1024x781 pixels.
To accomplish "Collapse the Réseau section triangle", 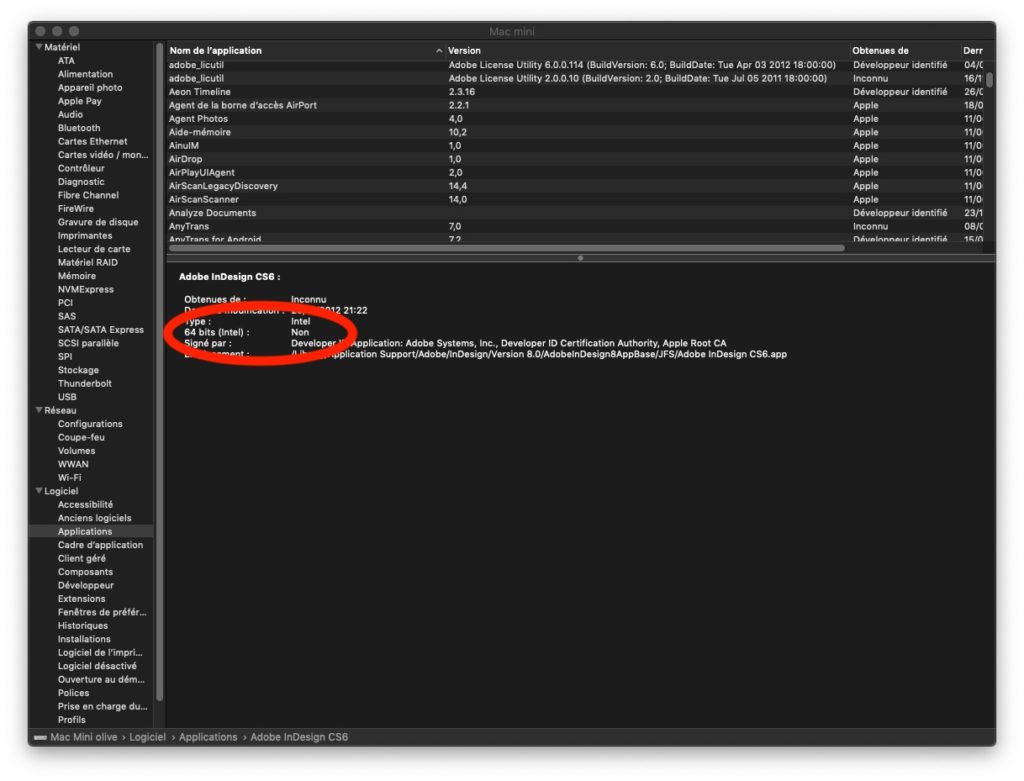I will point(39,410).
